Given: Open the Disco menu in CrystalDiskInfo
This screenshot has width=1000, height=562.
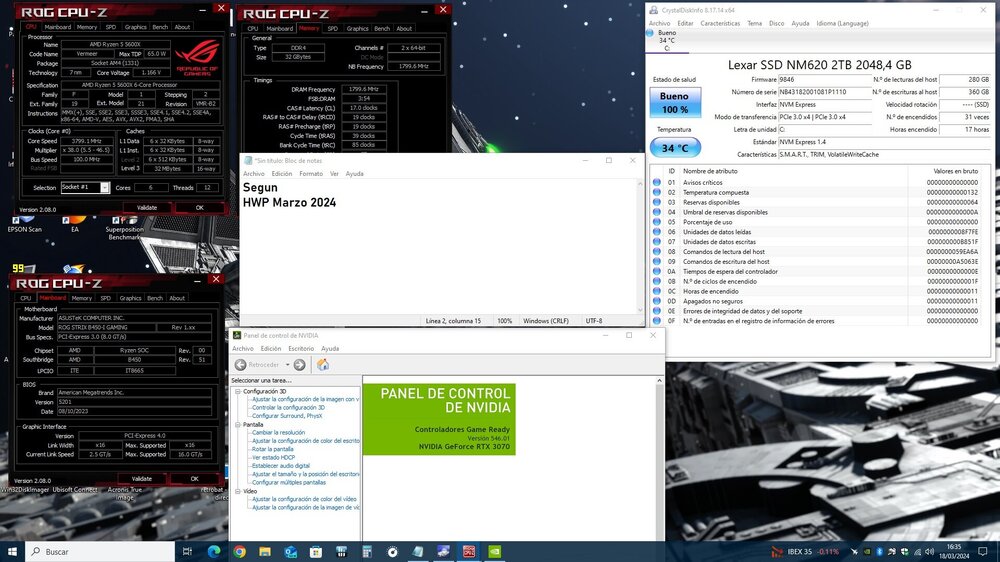Looking at the screenshot, I should tap(776, 24).
